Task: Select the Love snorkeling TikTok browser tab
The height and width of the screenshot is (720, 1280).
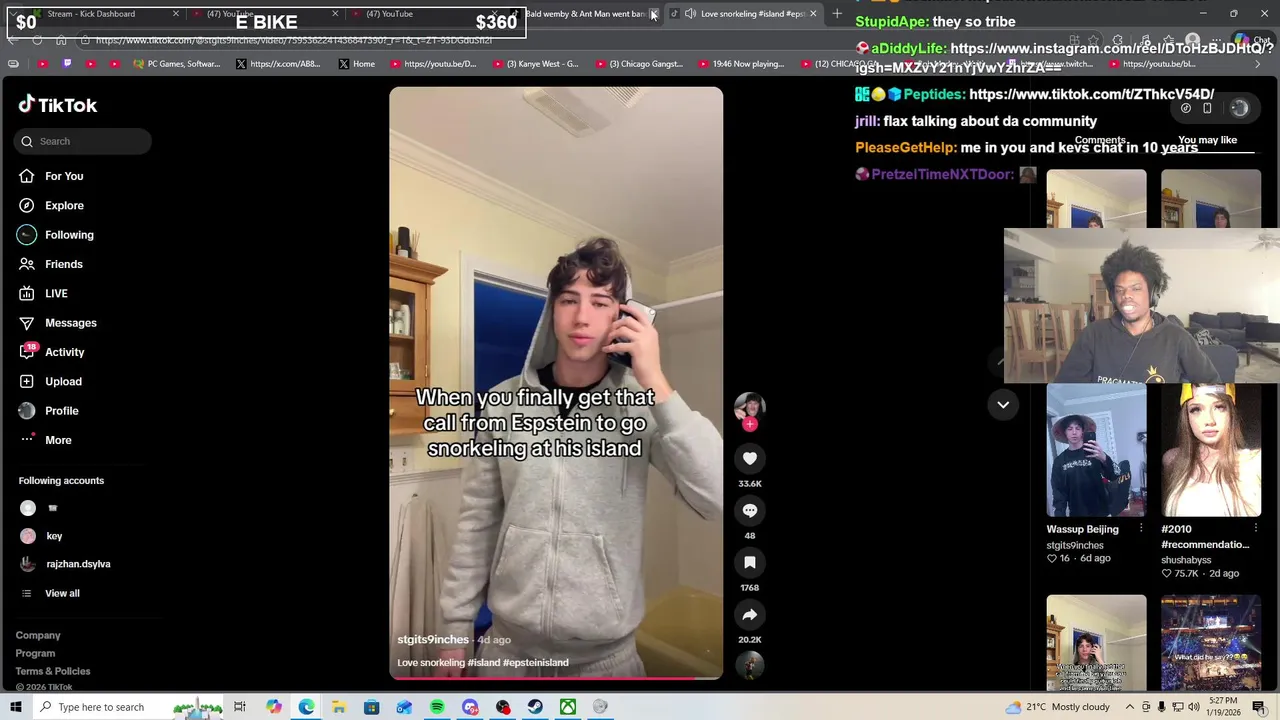Action: coord(745,14)
